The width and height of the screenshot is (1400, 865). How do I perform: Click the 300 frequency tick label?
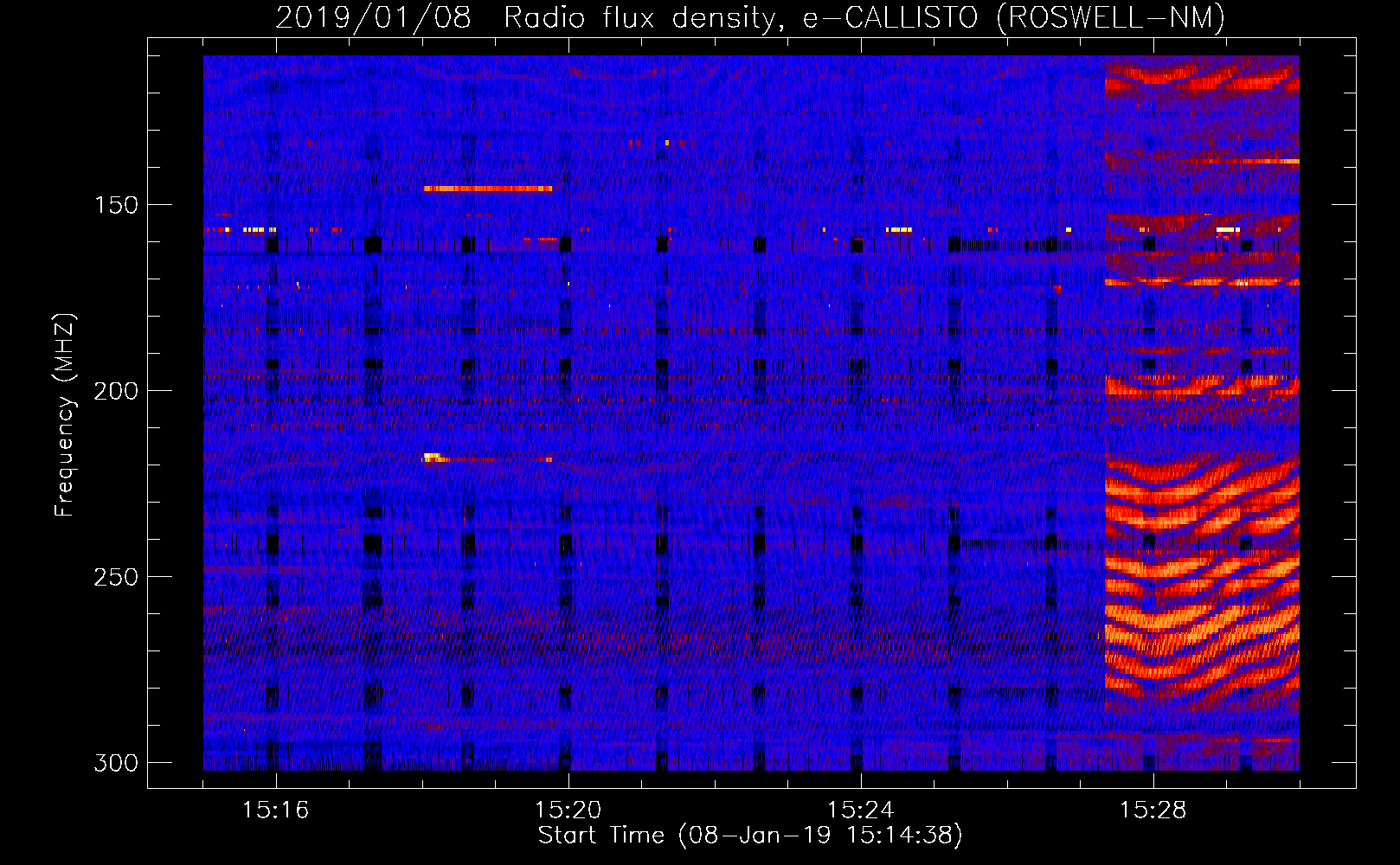(x=115, y=763)
